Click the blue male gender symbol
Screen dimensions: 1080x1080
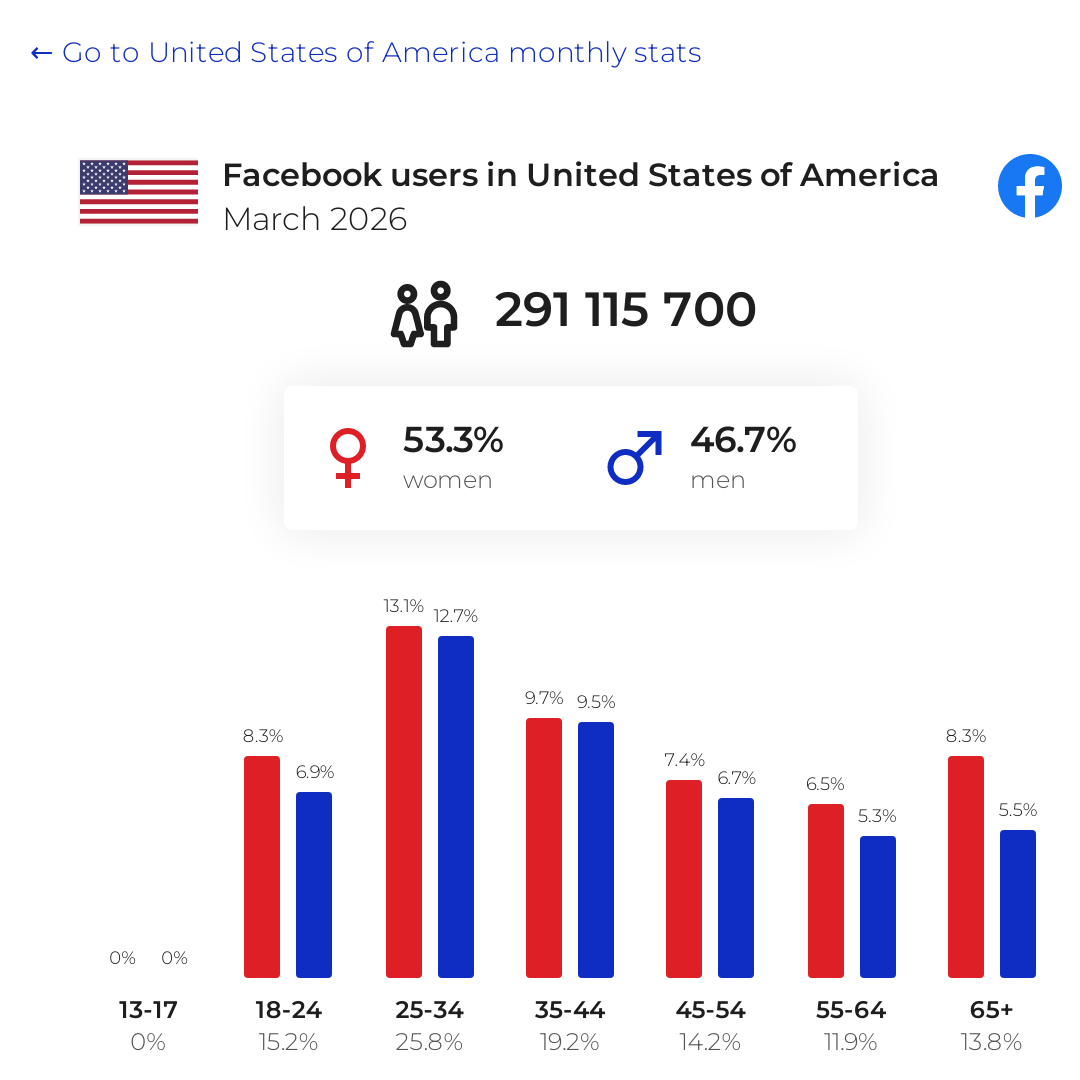pyautogui.click(x=635, y=457)
